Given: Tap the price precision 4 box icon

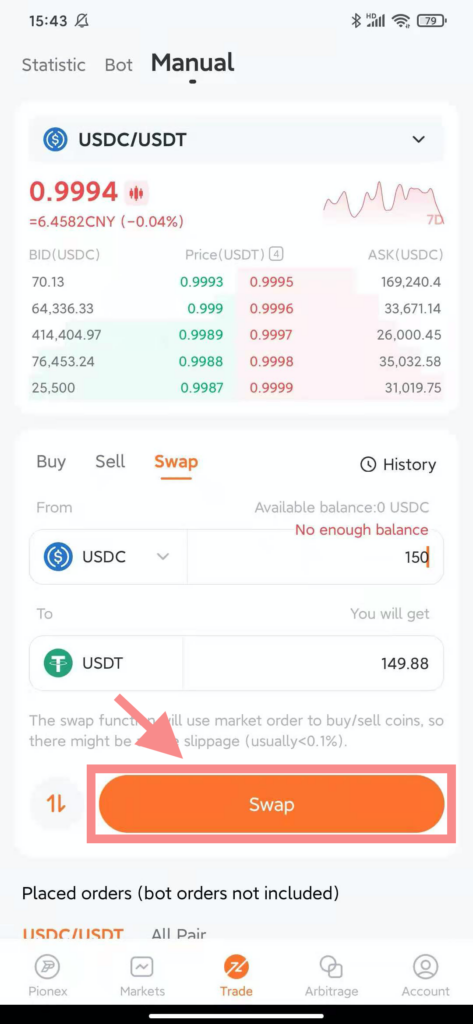Looking at the screenshot, I should 276,255.
